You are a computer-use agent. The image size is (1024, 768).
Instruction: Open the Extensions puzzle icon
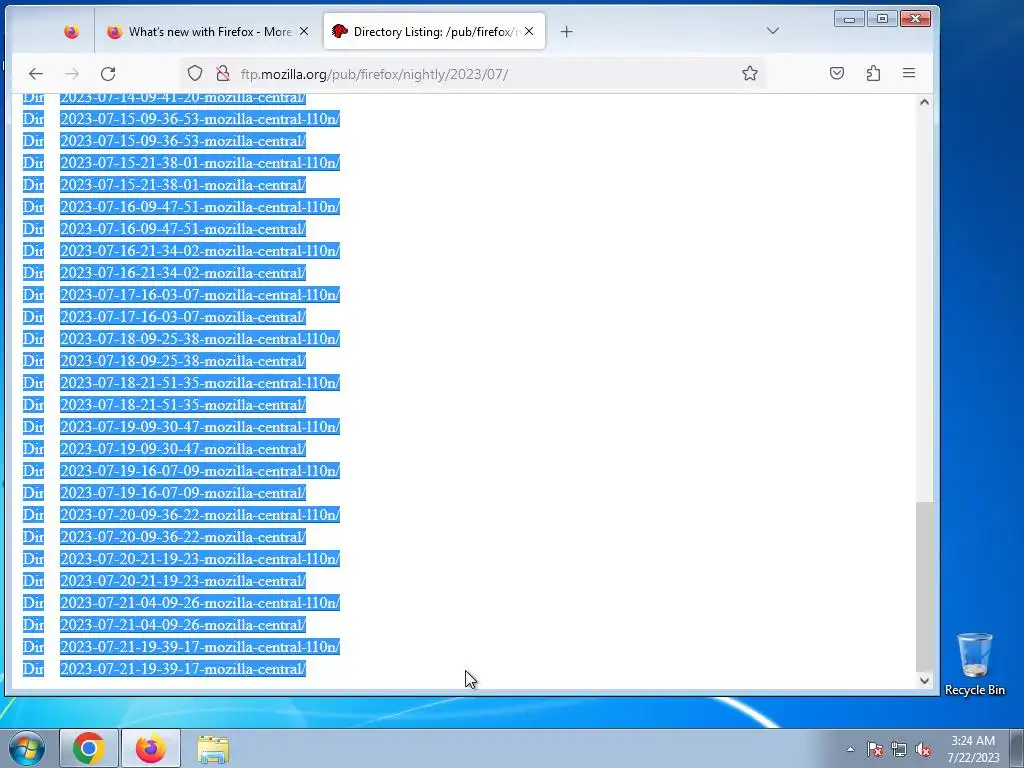point(873,73)
